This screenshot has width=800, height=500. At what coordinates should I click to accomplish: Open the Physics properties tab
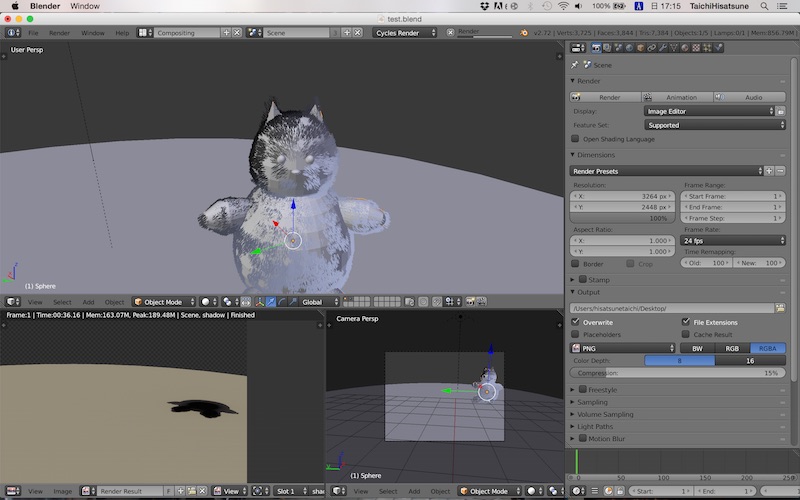(718, 48)
